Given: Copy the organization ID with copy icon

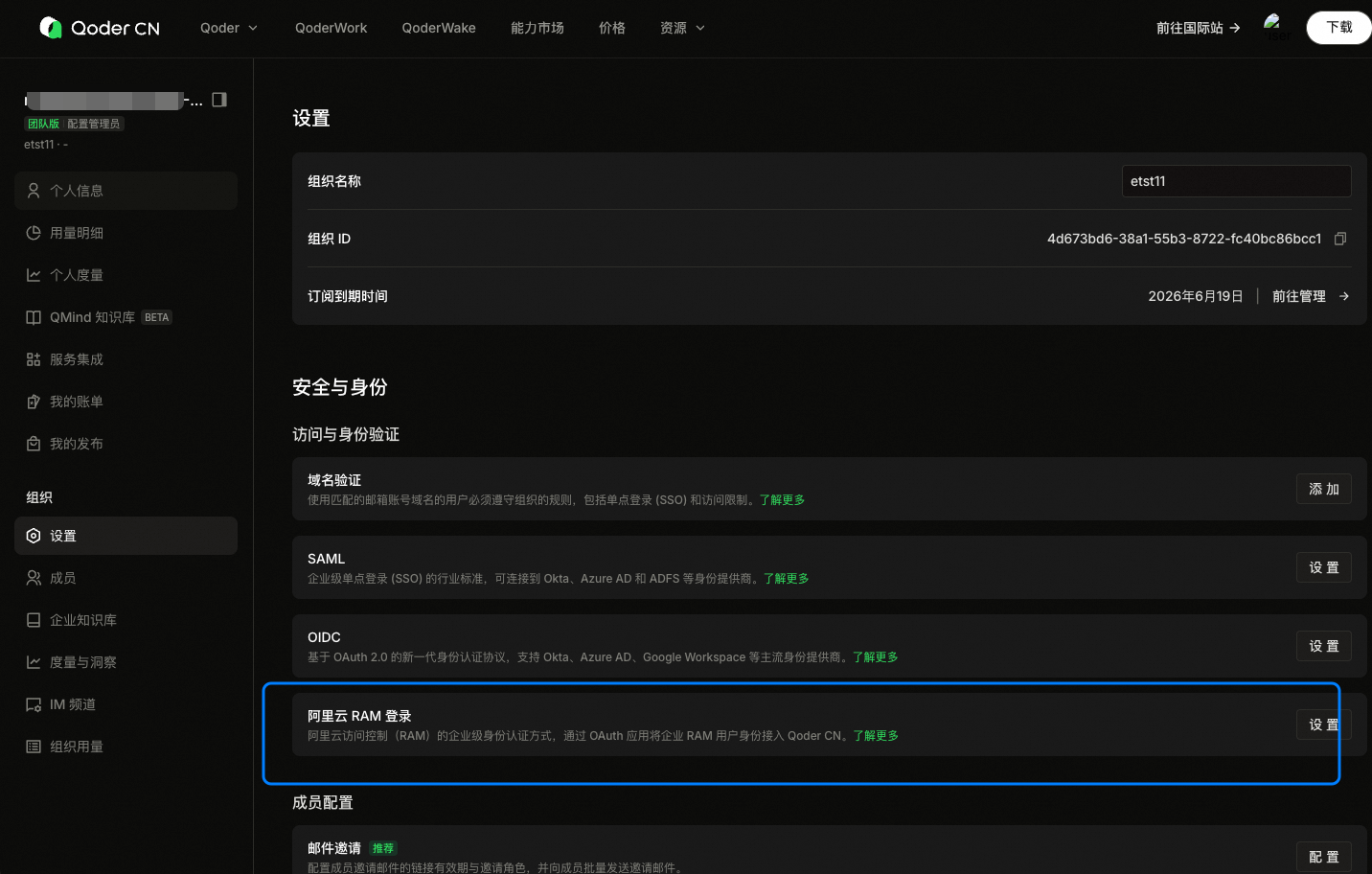Looking at the screenshot, I should point(1340,239).
